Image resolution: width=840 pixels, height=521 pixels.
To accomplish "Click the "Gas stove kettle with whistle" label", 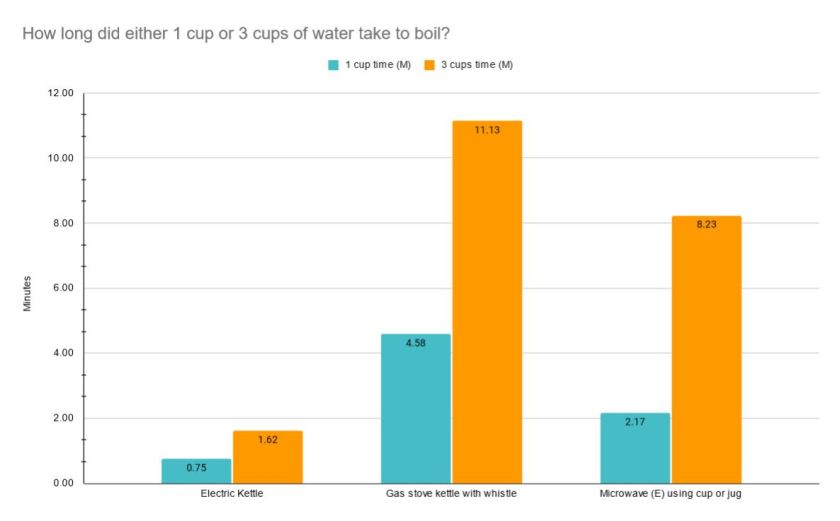I will tap(452, 495).
